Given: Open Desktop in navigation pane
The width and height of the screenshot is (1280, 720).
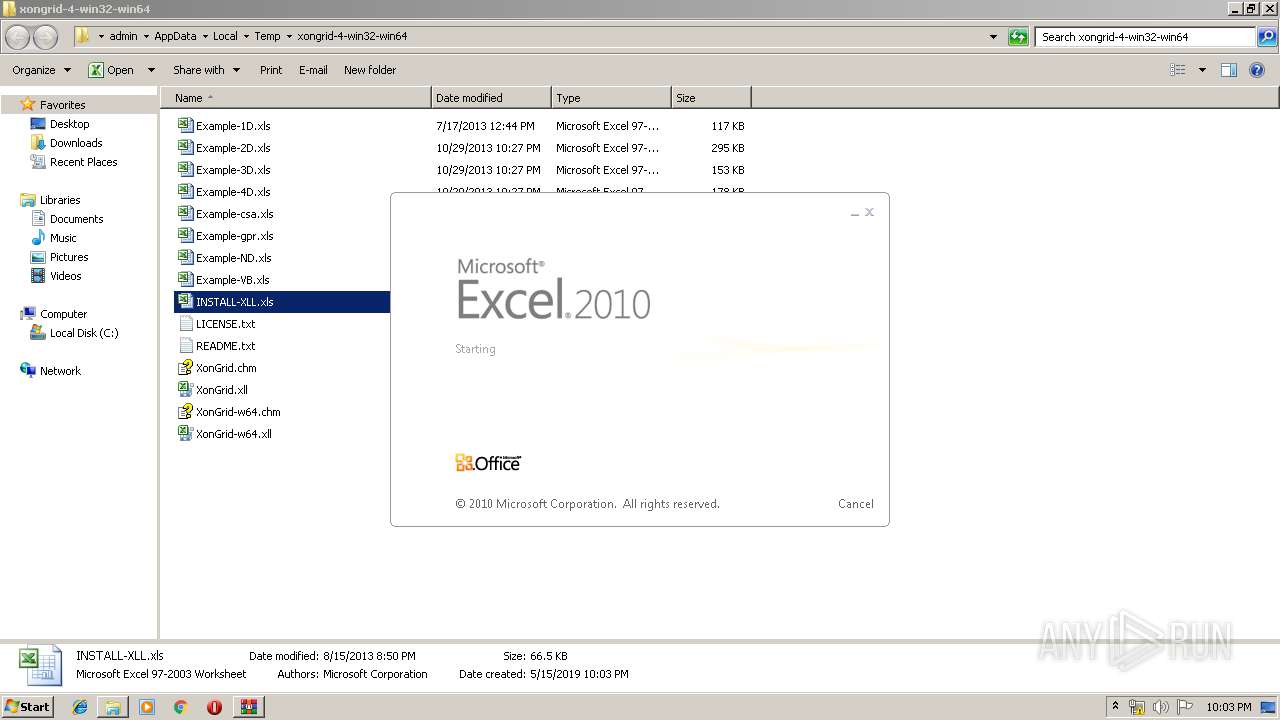Looking at the screenshot, I should click(69, 124).
